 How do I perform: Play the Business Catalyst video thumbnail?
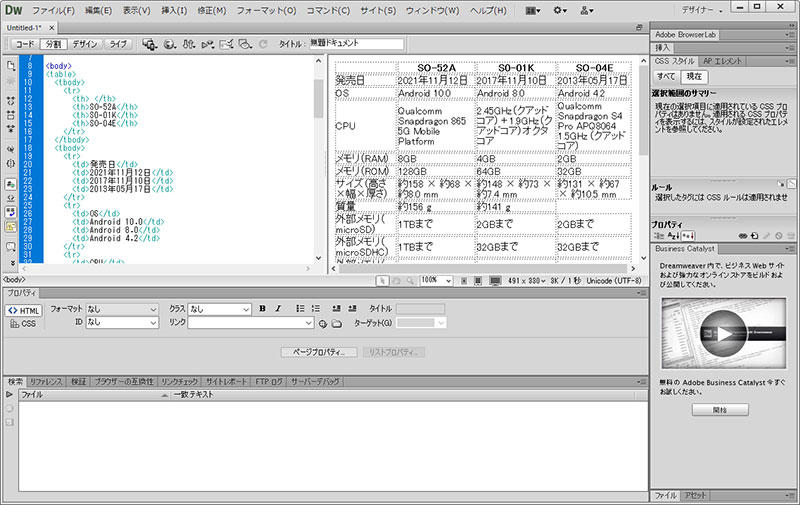pyautogui.click(x=723, y=334)
